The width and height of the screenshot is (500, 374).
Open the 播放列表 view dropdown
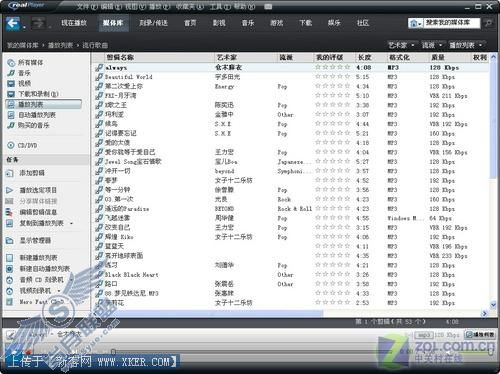pyautogui.click(x=466, y=45)
